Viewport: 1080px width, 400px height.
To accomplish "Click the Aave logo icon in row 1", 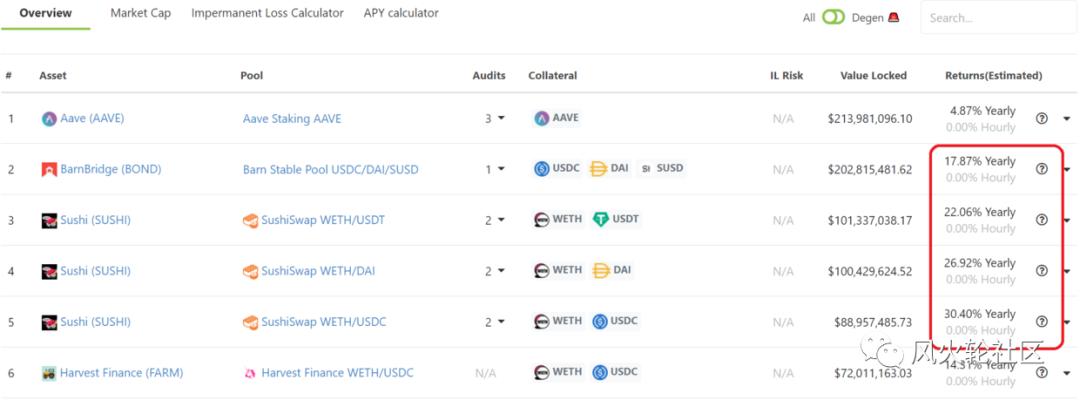I will click(49, 119).
